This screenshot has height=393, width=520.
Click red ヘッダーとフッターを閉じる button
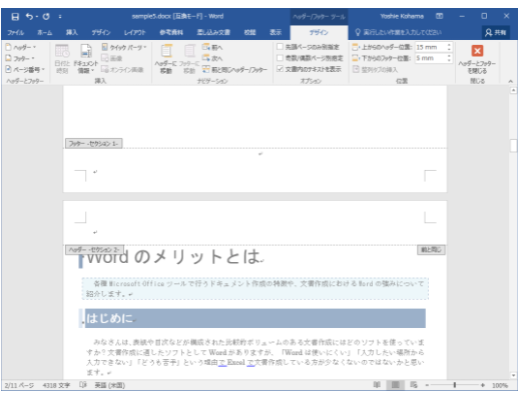(x=477, y=58)
